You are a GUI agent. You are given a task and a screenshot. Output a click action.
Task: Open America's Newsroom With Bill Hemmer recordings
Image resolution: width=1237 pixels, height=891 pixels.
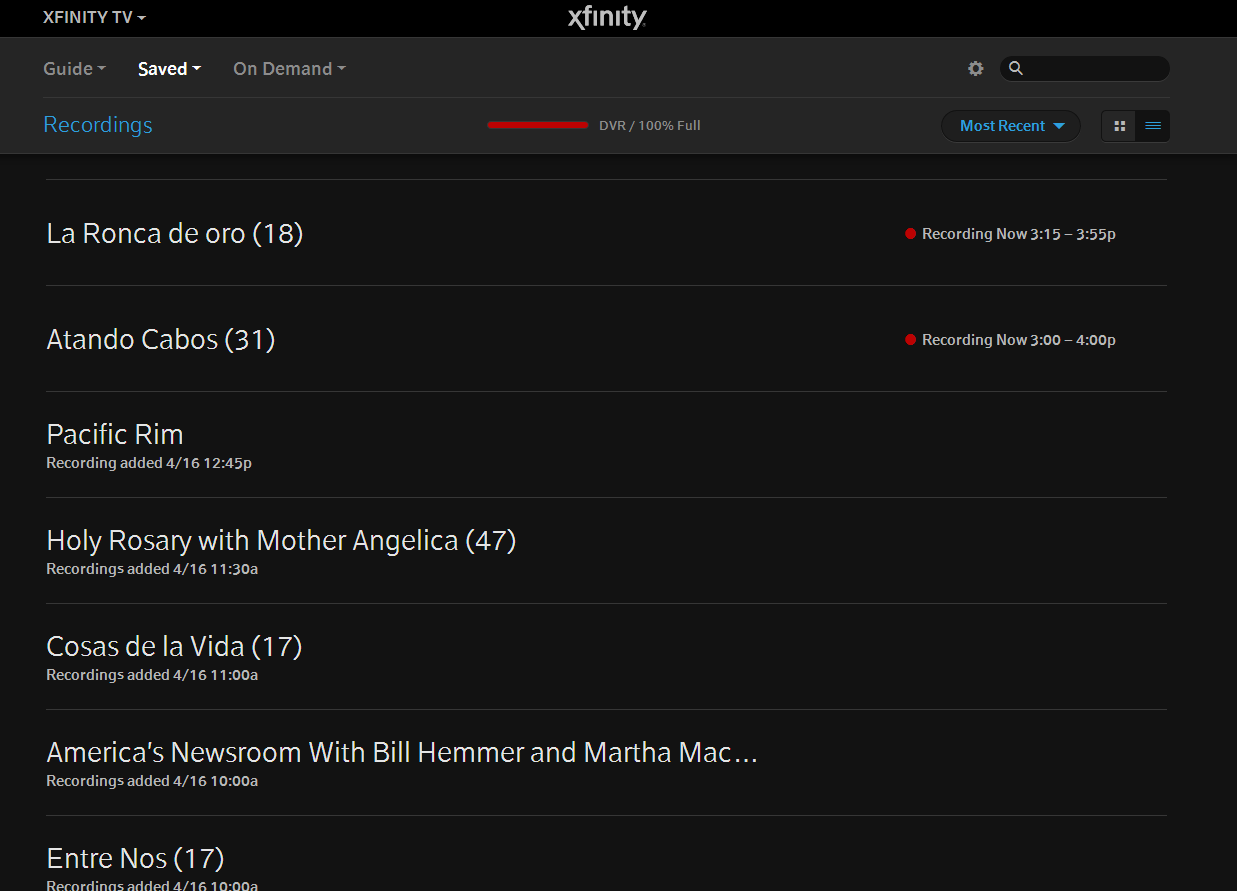pos(402,753)
